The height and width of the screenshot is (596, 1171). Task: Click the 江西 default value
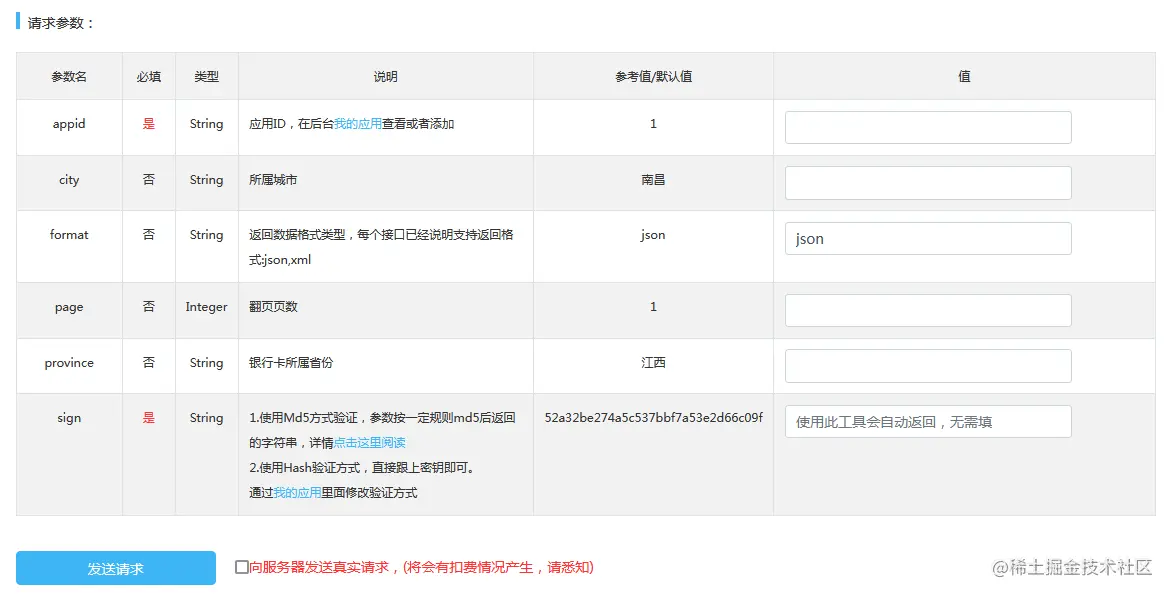click(x=653, y=363)
